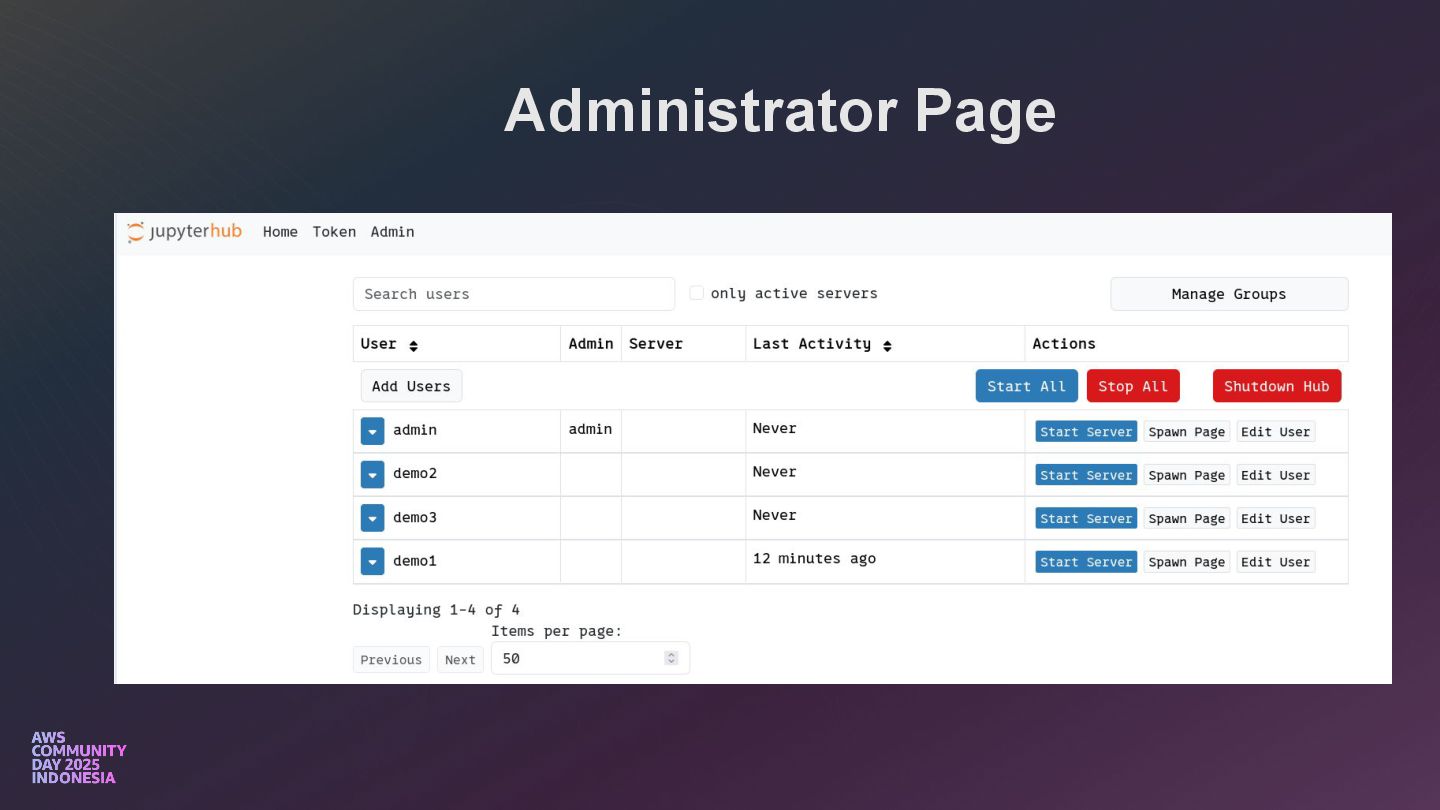
Task: Start Server for the admin user
Action: pos(1086,432)
